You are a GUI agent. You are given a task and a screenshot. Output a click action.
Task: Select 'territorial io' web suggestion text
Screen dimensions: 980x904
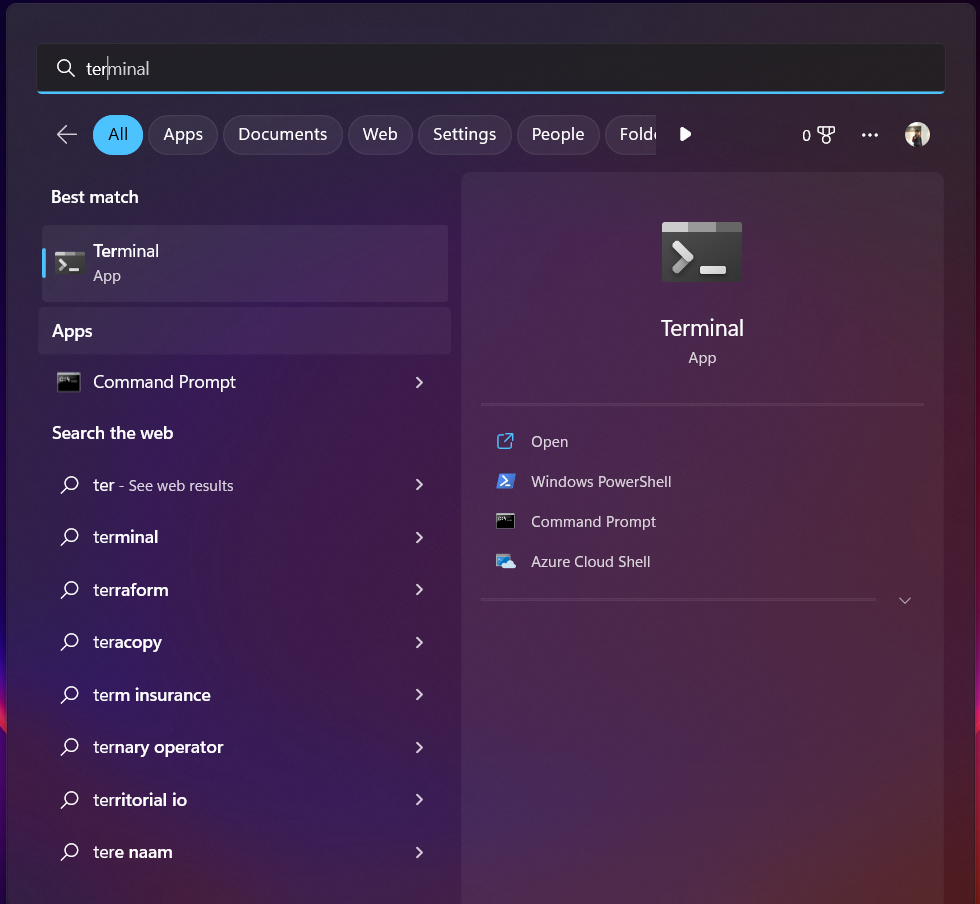(x=140, y=800)
